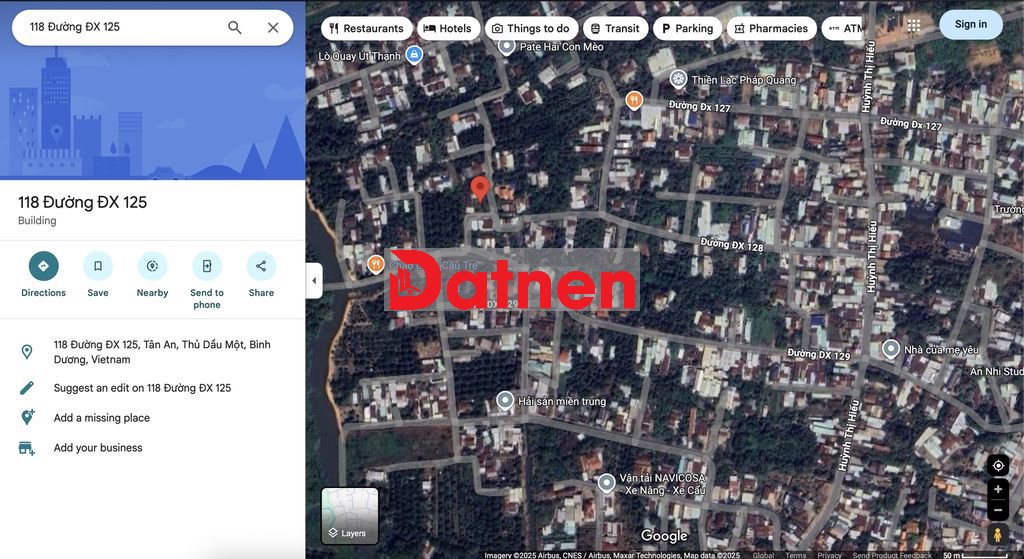Show your current location
1024x559 pixels.
click(x=998, y=466)
